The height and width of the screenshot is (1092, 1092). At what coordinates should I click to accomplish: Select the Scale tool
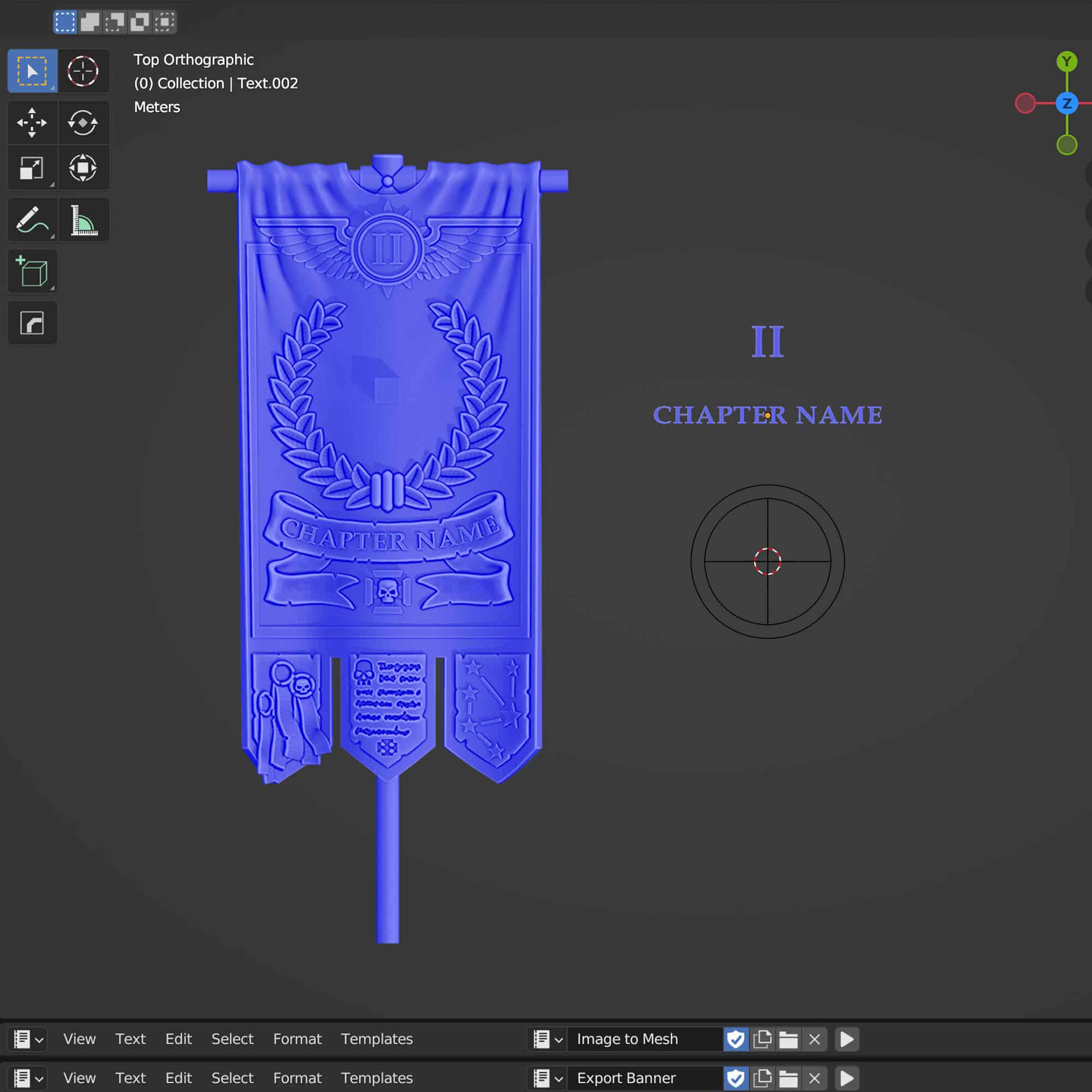point(32,168)
